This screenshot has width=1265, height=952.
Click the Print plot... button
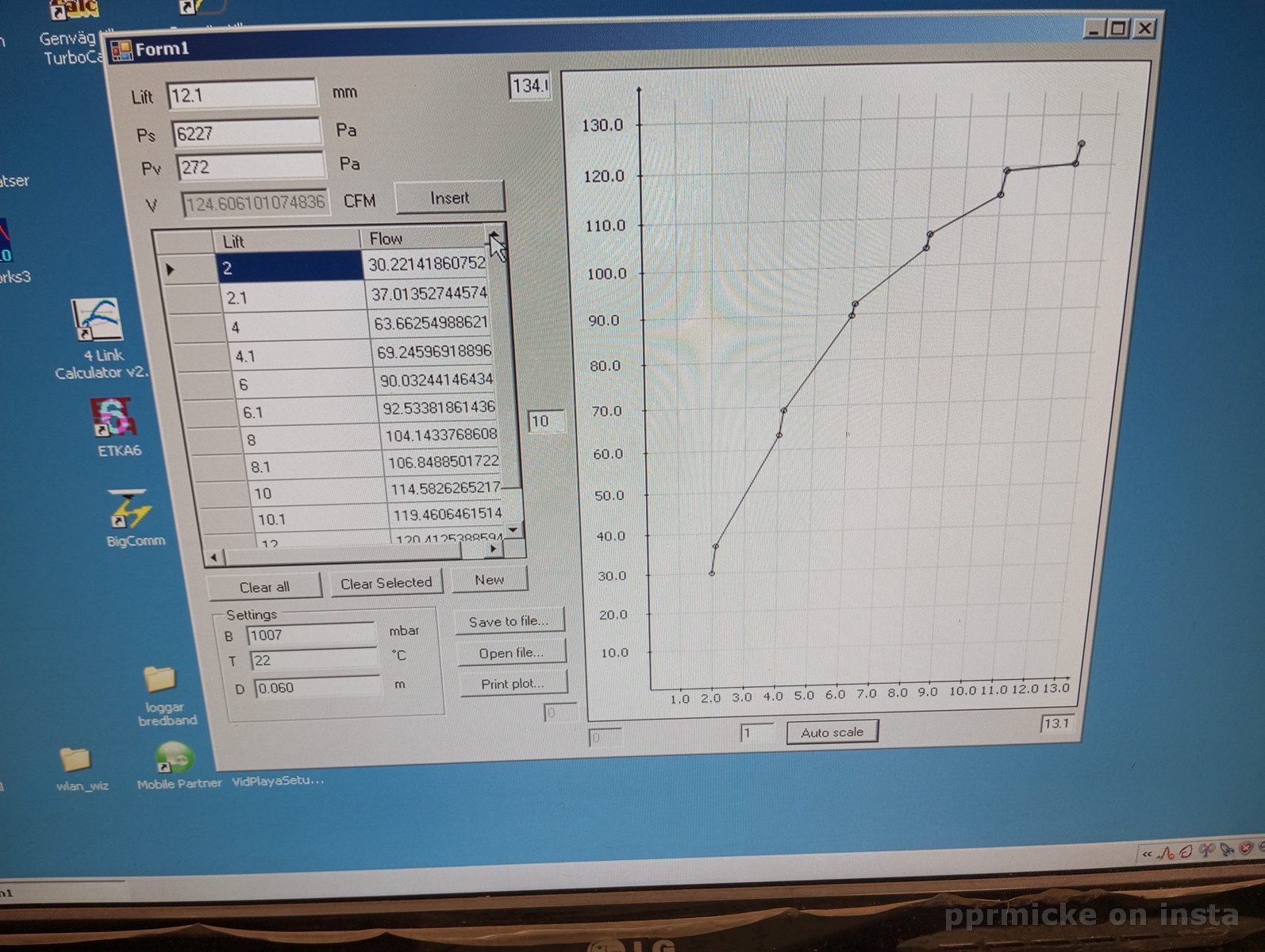513,683
